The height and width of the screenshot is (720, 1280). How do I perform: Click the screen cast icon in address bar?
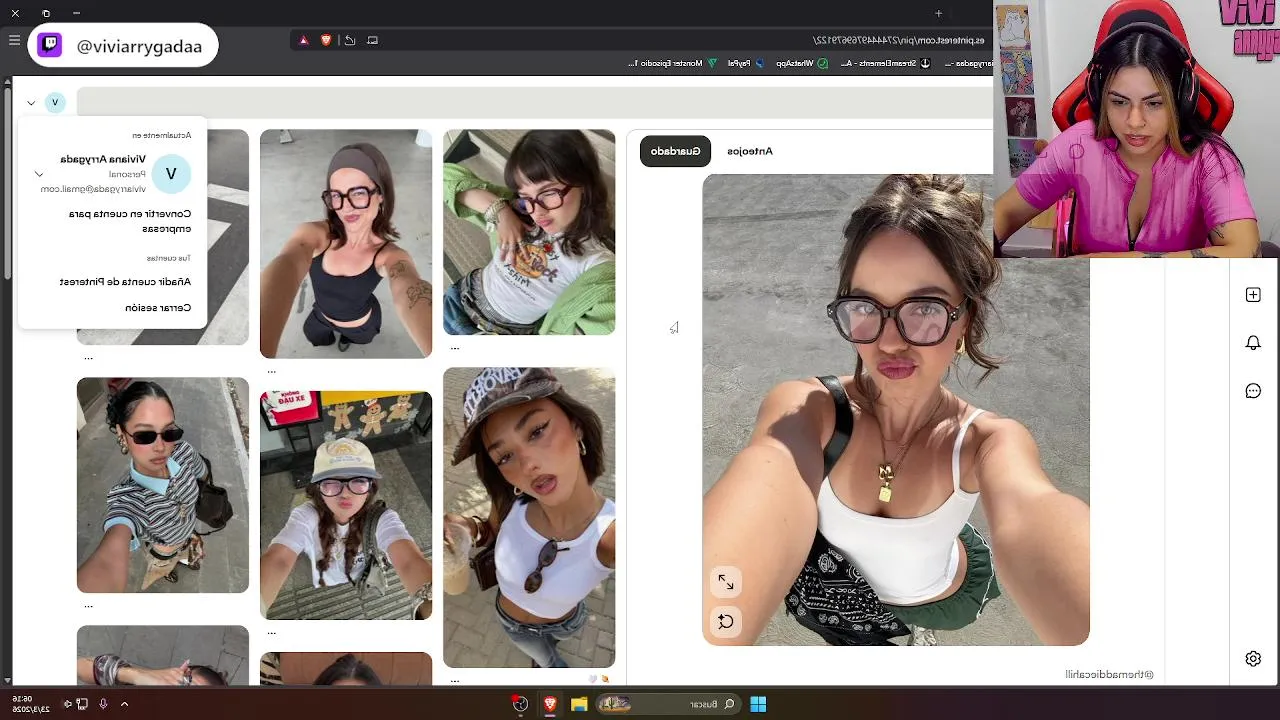coord(372,40)
